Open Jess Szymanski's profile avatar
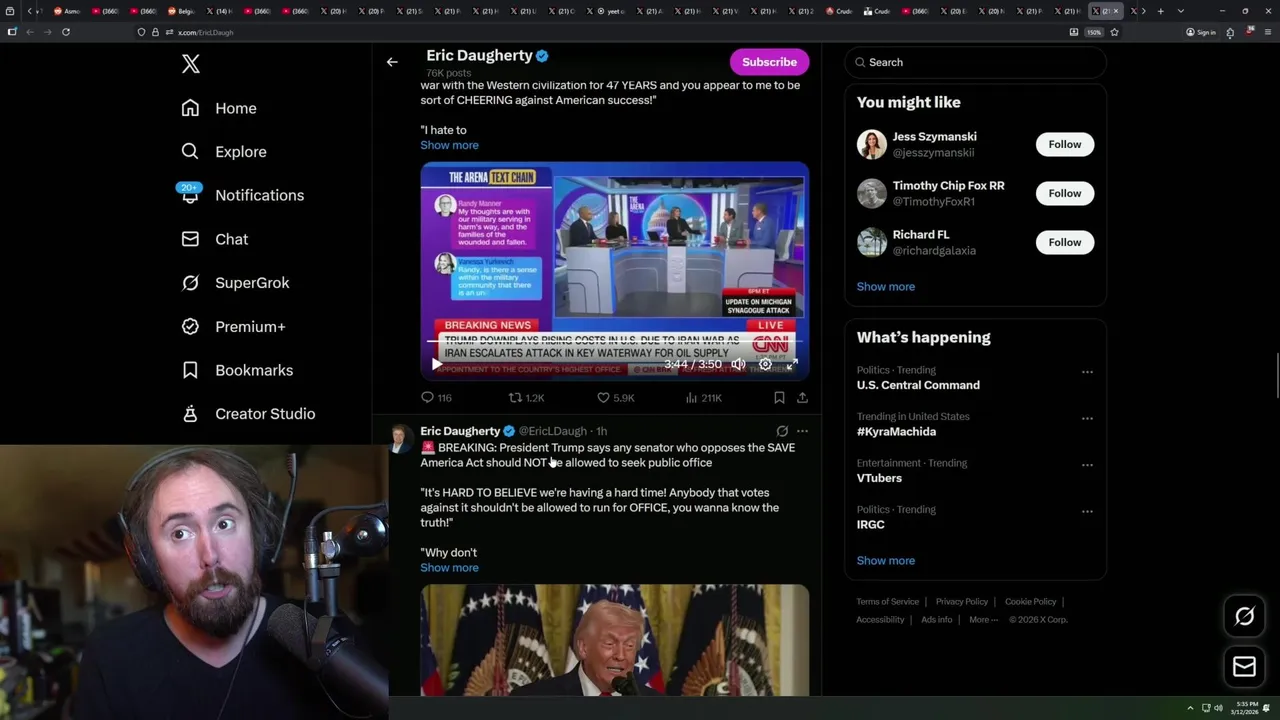The width and height of the screenshot is (1280, 720). (x=872, y=144)
